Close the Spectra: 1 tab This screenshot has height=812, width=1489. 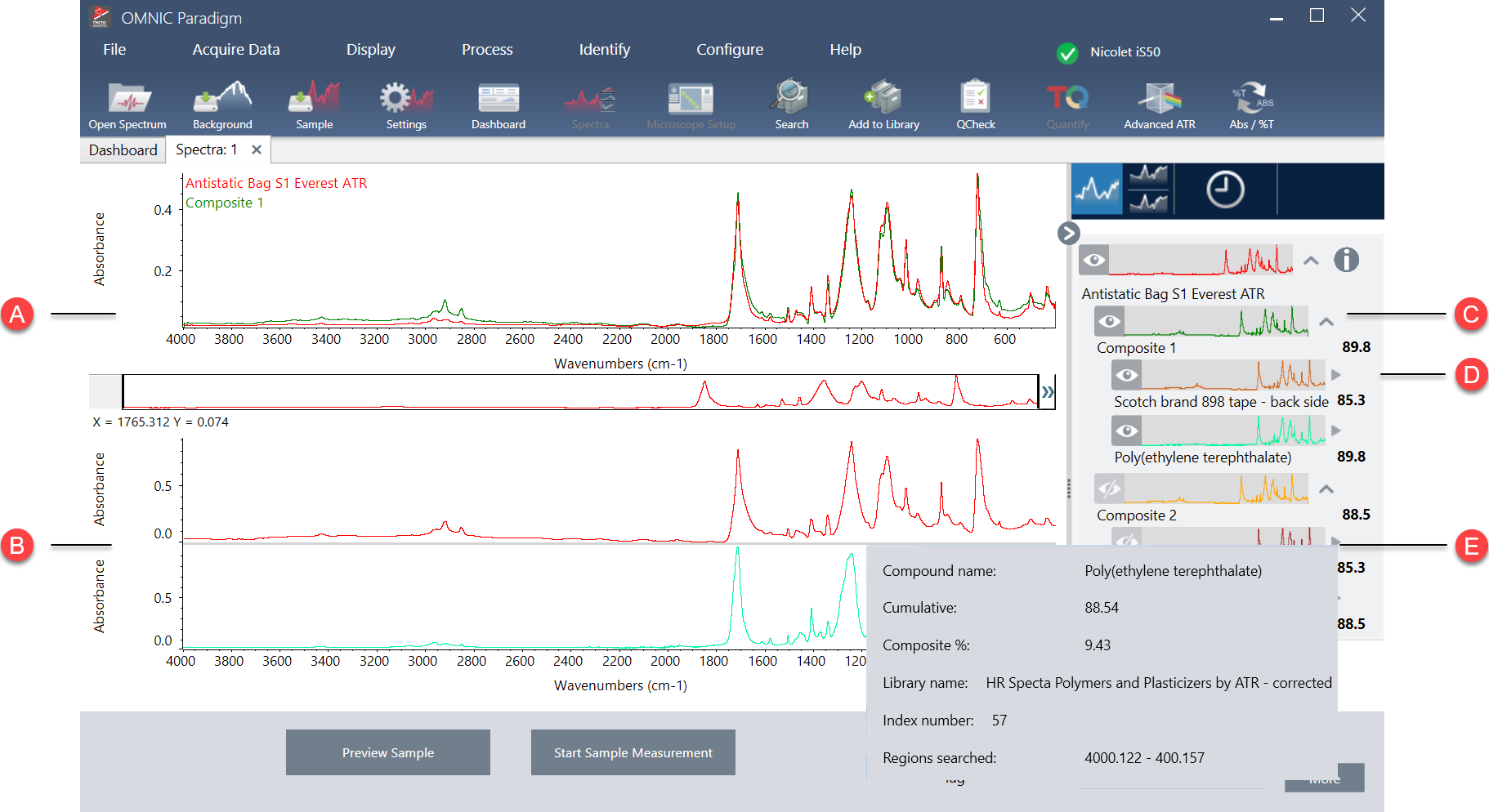tap(257, 149)
